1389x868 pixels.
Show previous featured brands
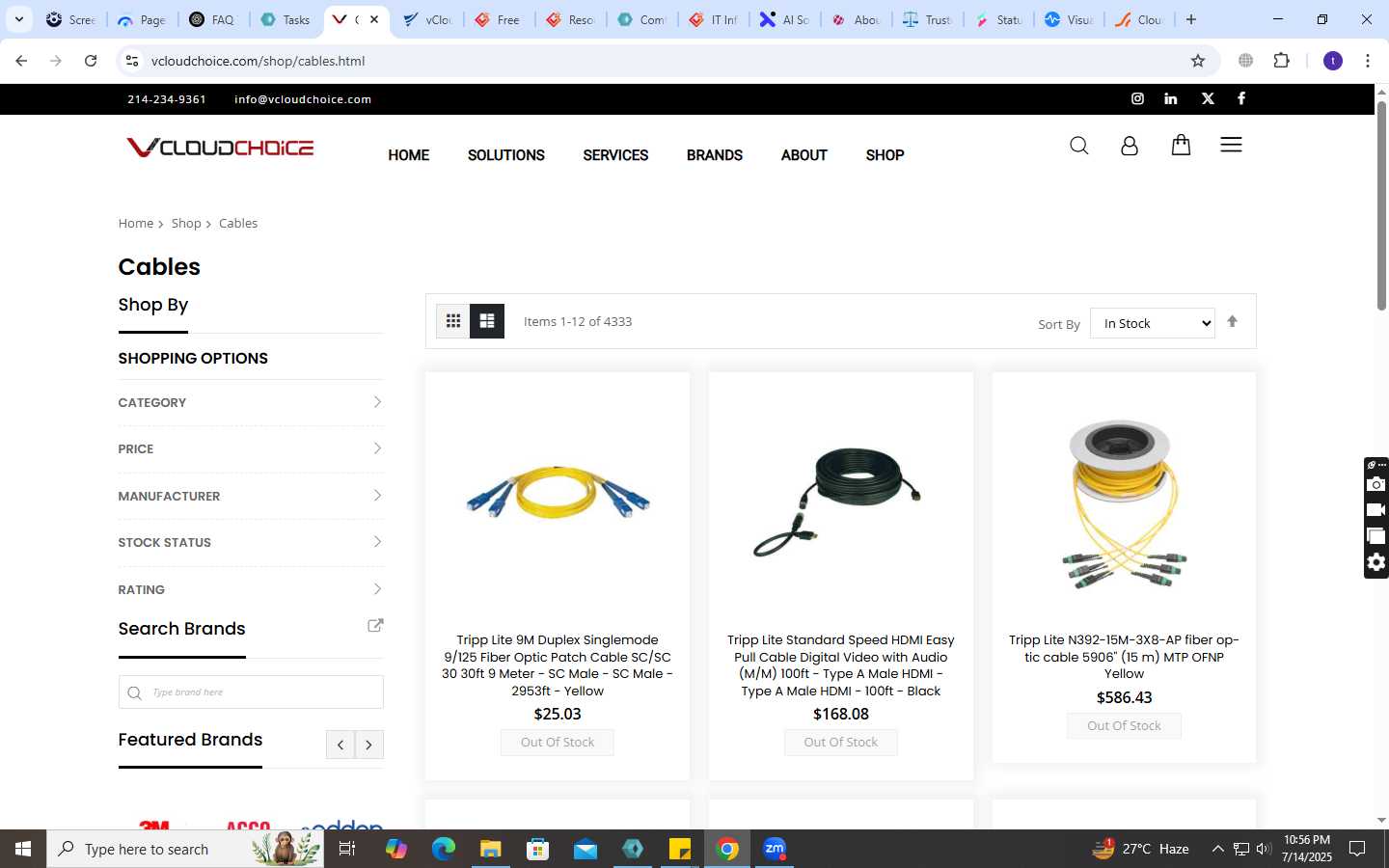click(x=340, y=745)
